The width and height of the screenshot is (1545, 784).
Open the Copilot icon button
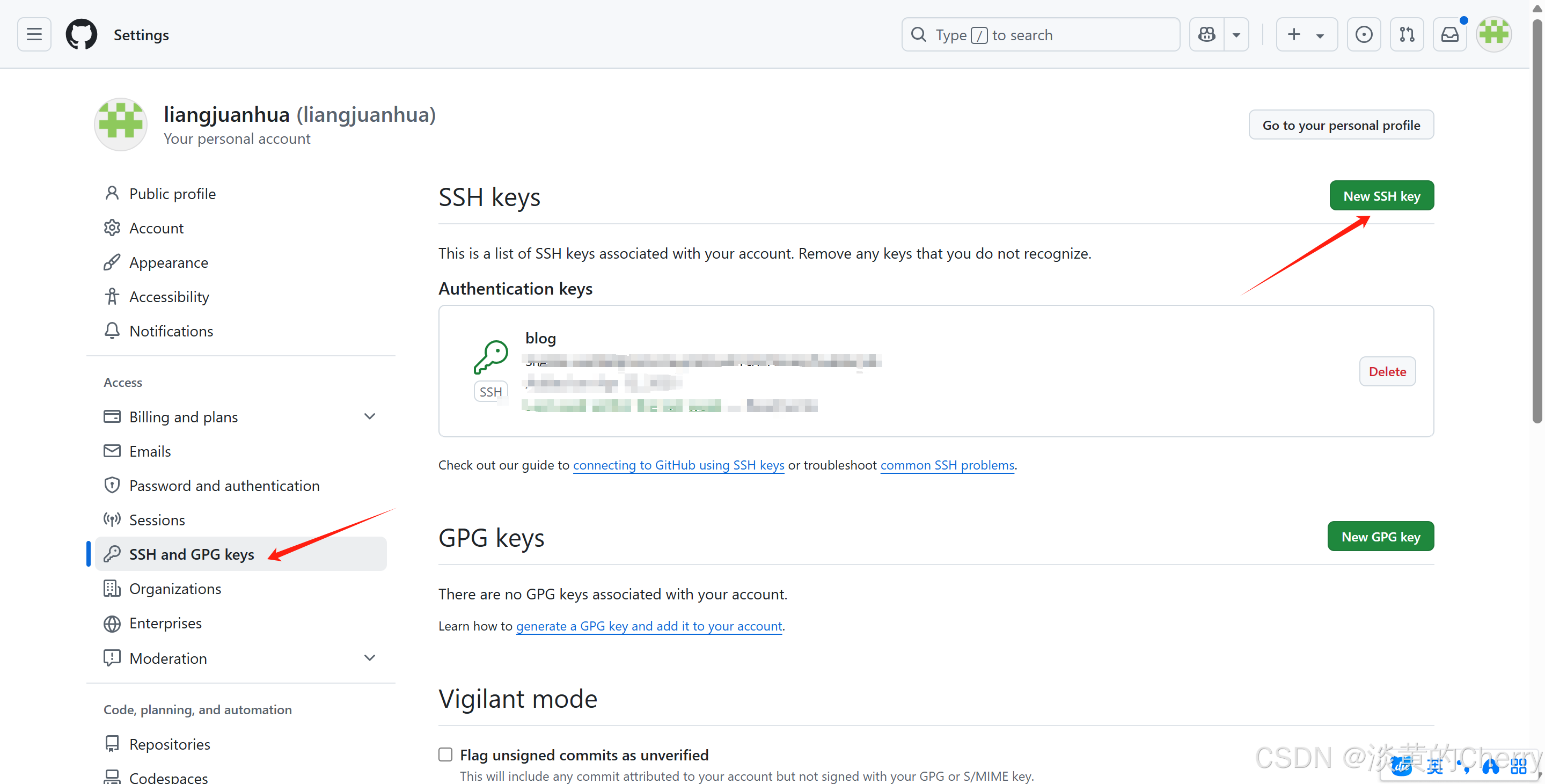tap(1206, 34)
